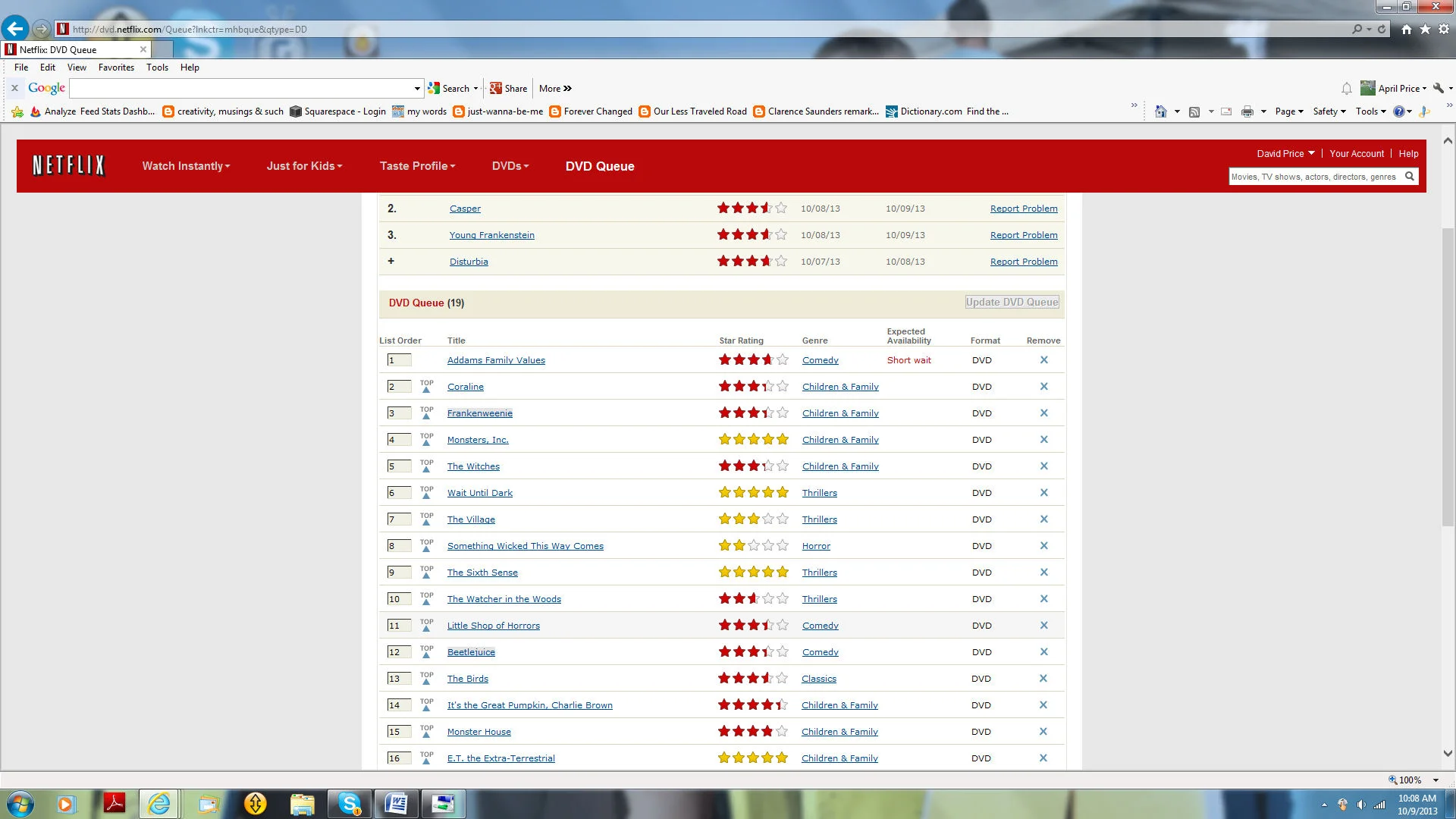Open Adobe Reader from the taskbar
1456x819 pixels.
tap(115, 804)
